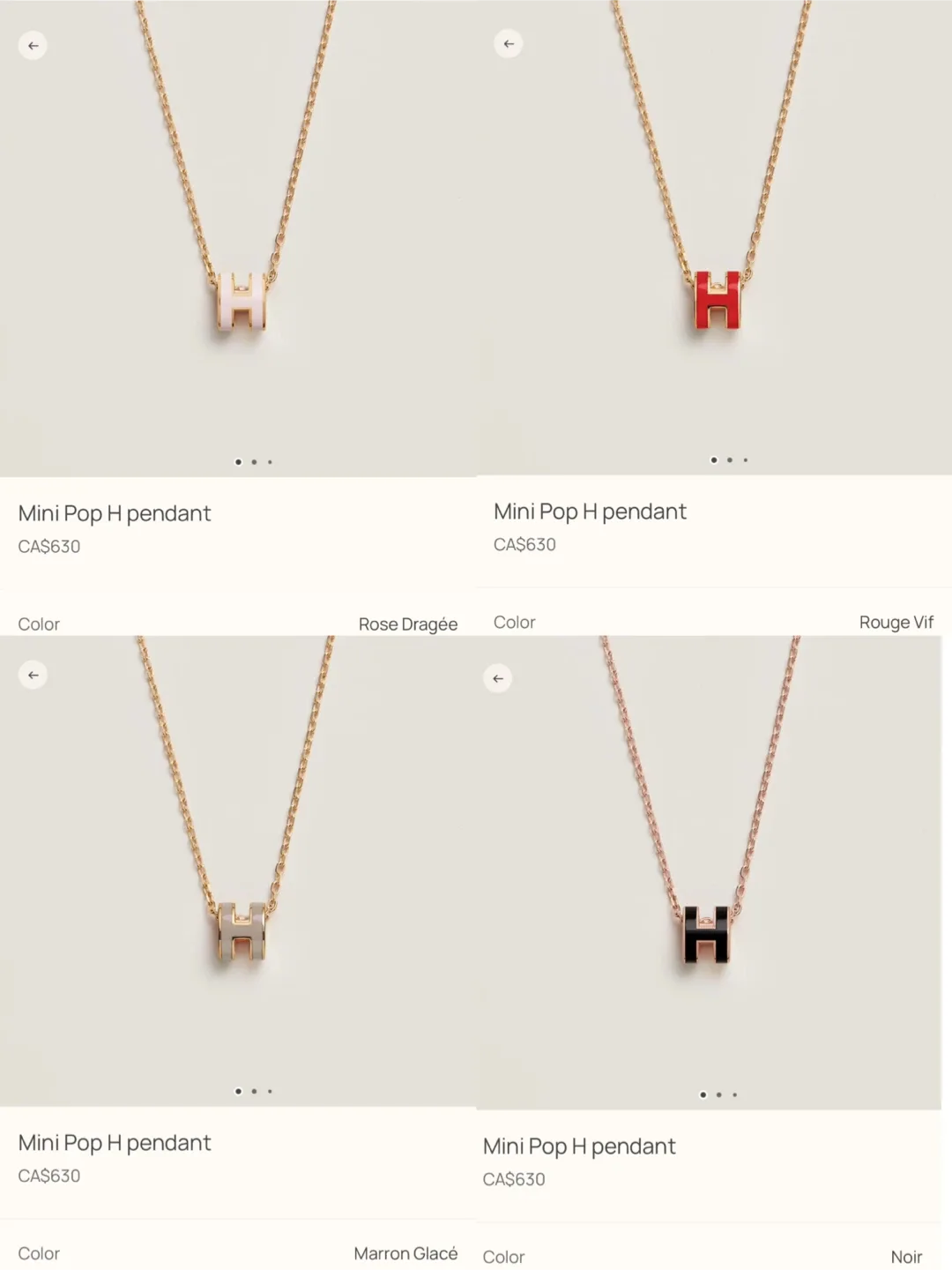
Task: Tap back arrow on Rose Dragée pendant
Action: pyautogui.click(x=33, y=46)
